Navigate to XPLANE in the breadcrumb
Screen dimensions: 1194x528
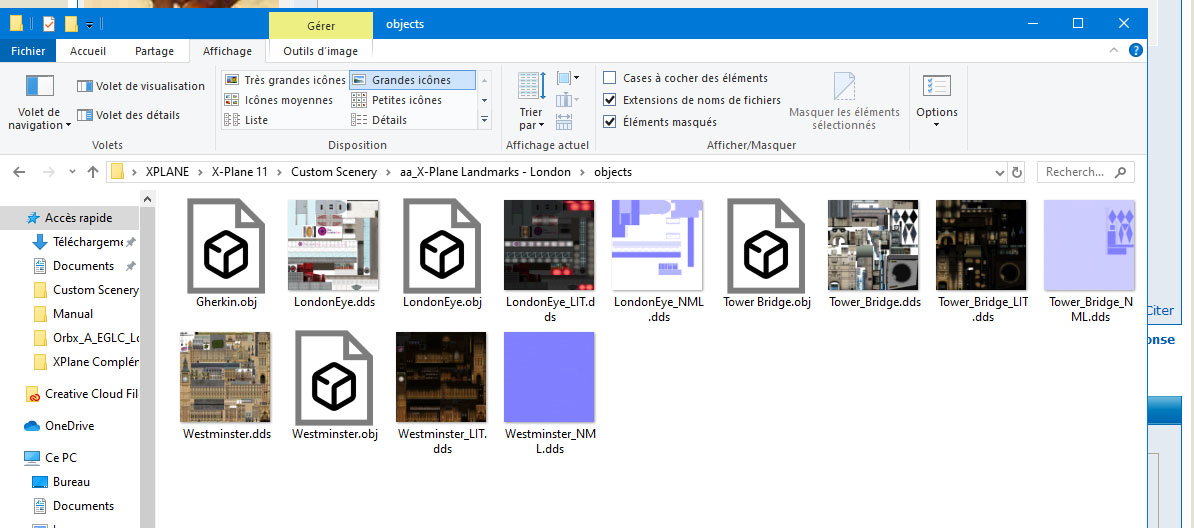click(x=167, y=172)
